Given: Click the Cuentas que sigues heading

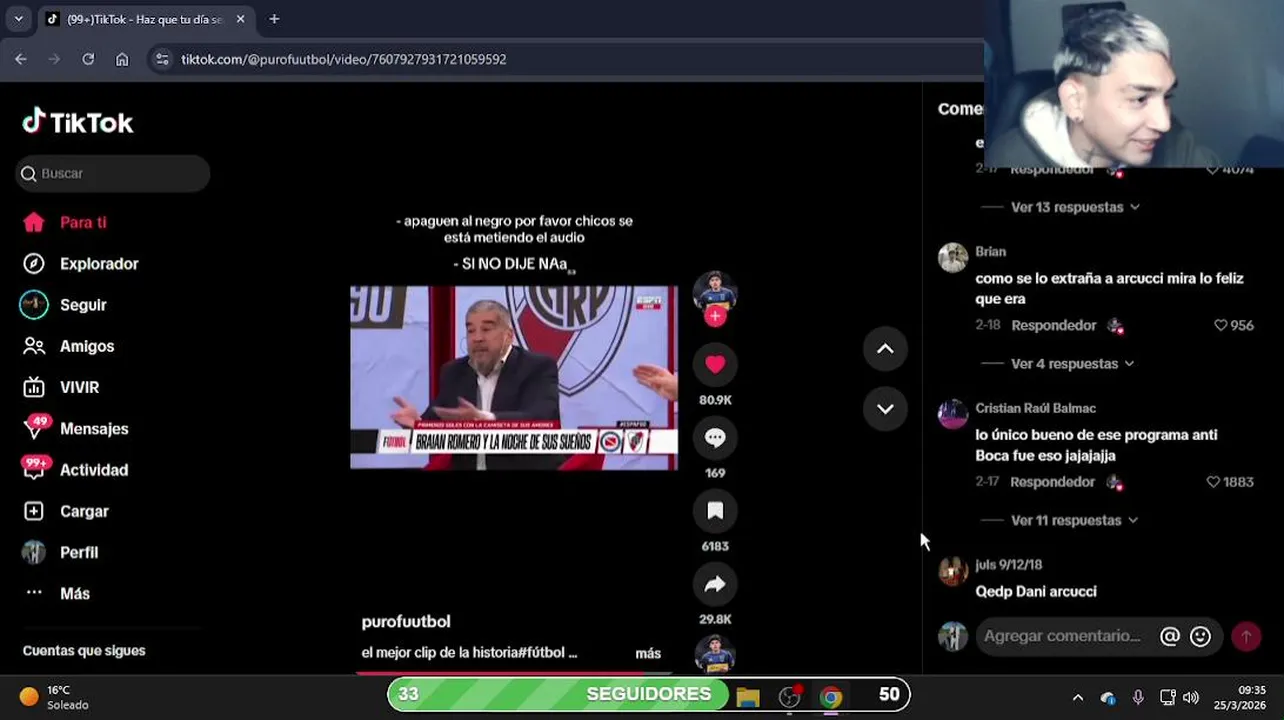Looking at the screenshot, I should click(84, 650).
